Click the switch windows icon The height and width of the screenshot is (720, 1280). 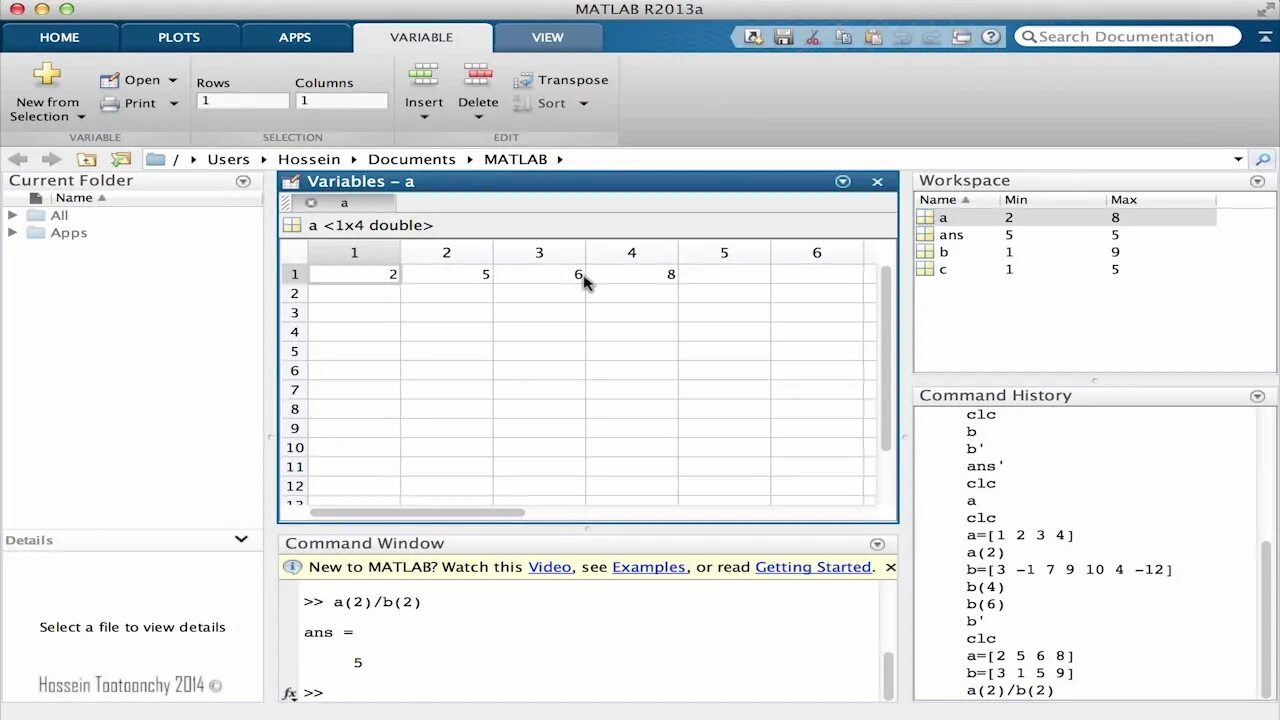961,37
